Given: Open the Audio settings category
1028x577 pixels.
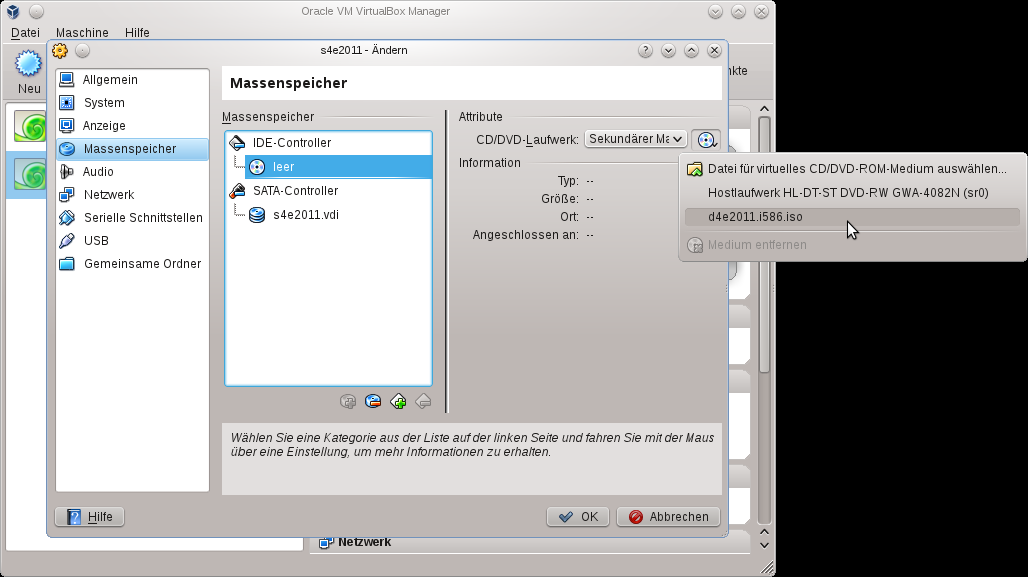Looking at the screenshot, I should (x=132, y=172).
